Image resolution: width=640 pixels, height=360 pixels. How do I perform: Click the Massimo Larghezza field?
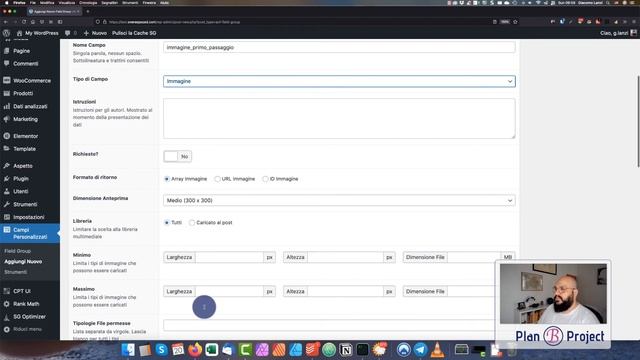(x=229, y=291)
